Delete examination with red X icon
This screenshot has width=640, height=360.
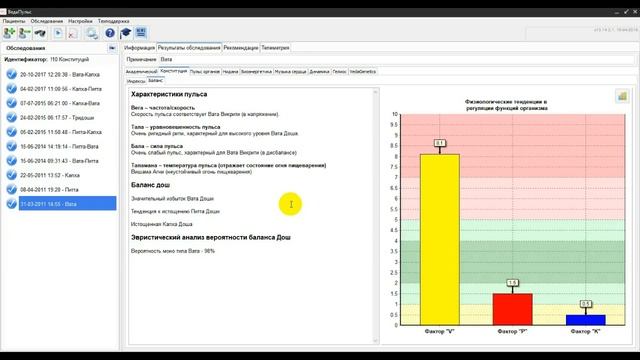click(73, 33)
